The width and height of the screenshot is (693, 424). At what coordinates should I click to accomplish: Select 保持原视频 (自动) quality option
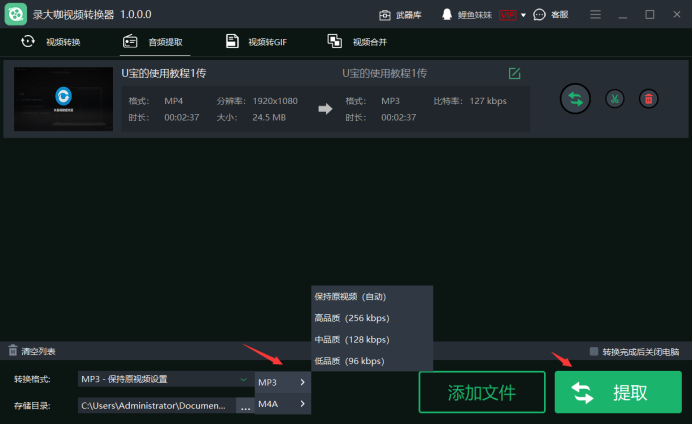[x=372, y=297]
